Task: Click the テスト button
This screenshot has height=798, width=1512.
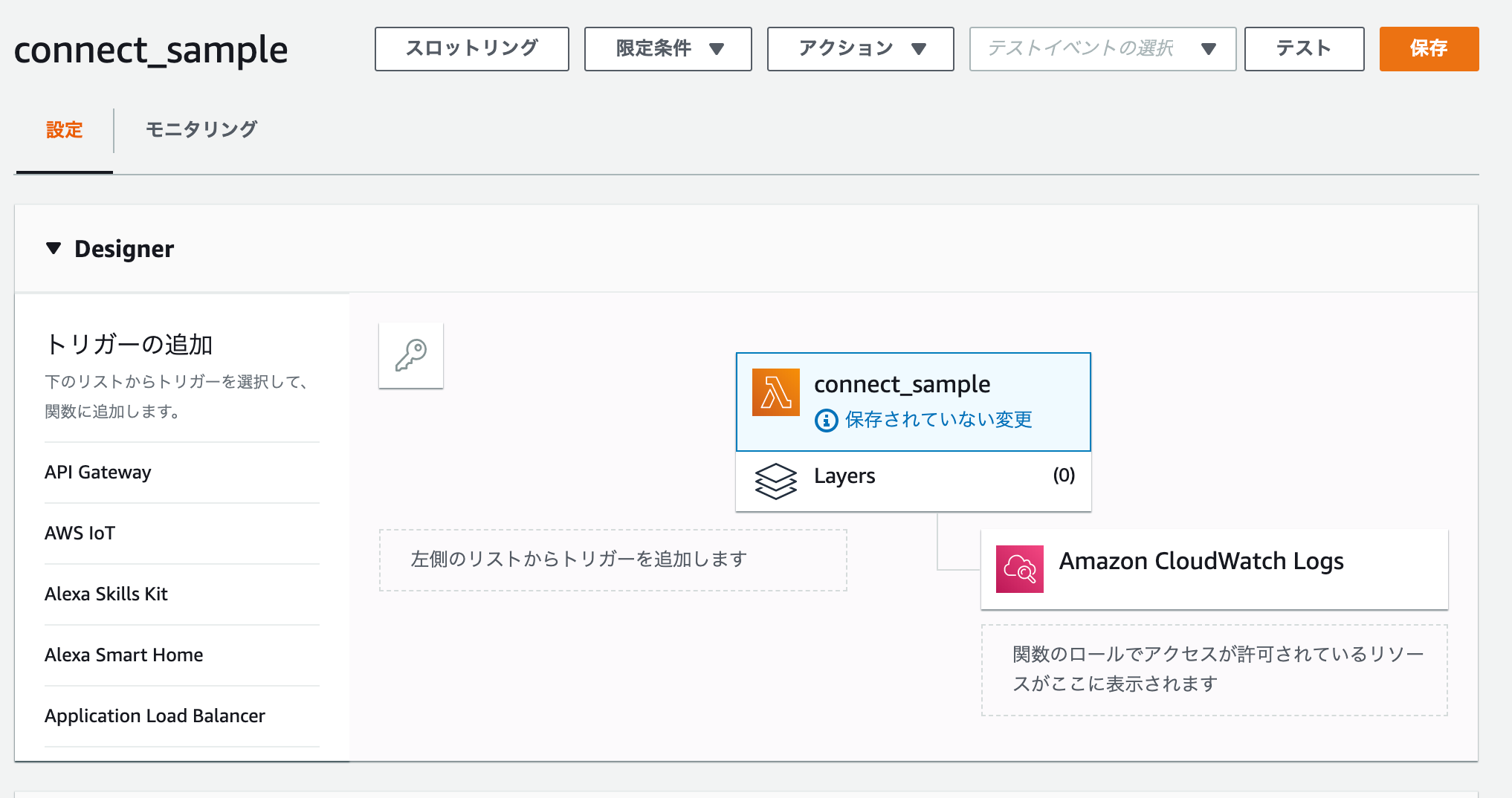Action: 1304,49
